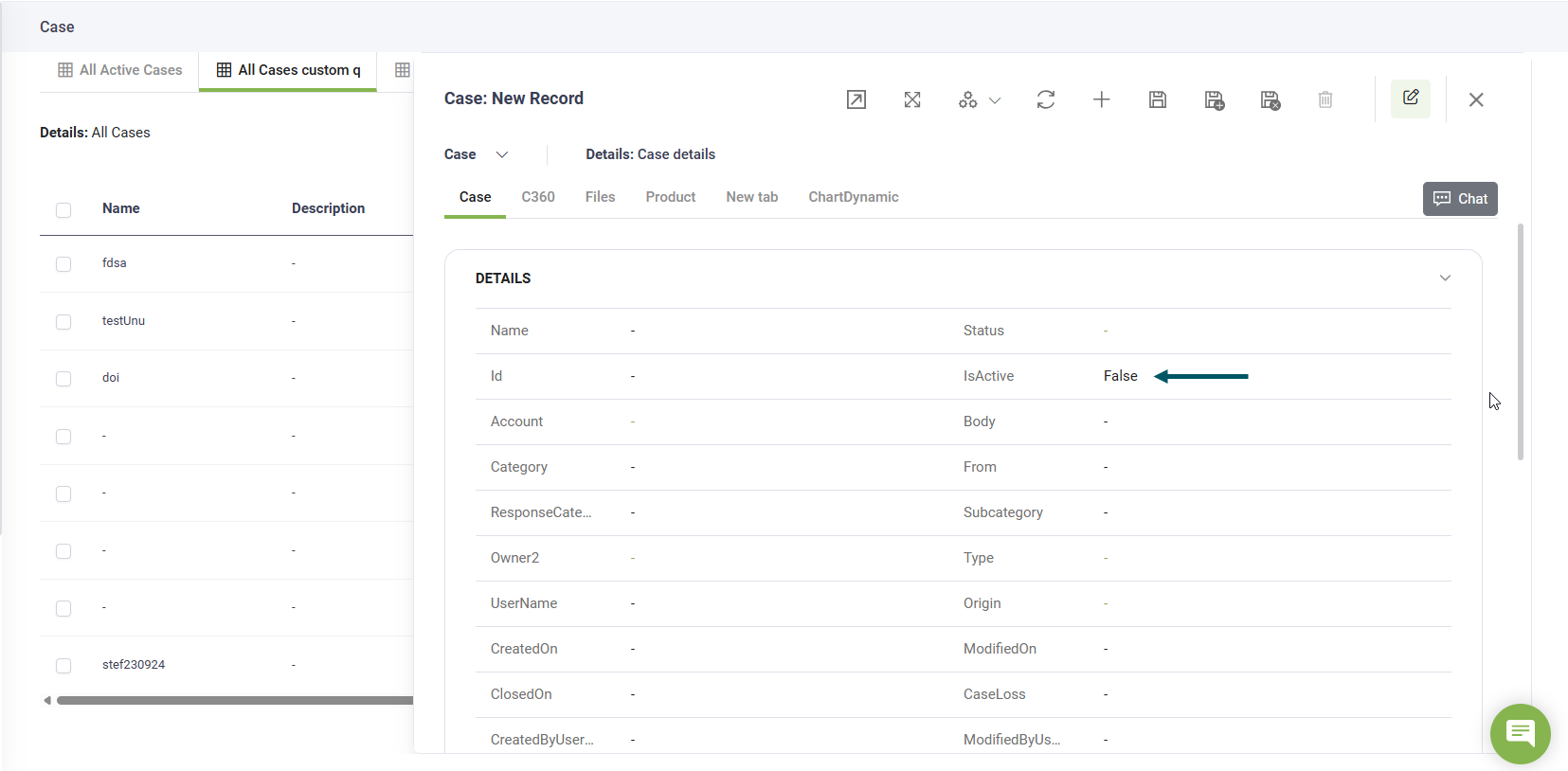This screenshot has height=771, width=1568.
Task: Switch to the C360 tab
Action: tap(537, 197)
